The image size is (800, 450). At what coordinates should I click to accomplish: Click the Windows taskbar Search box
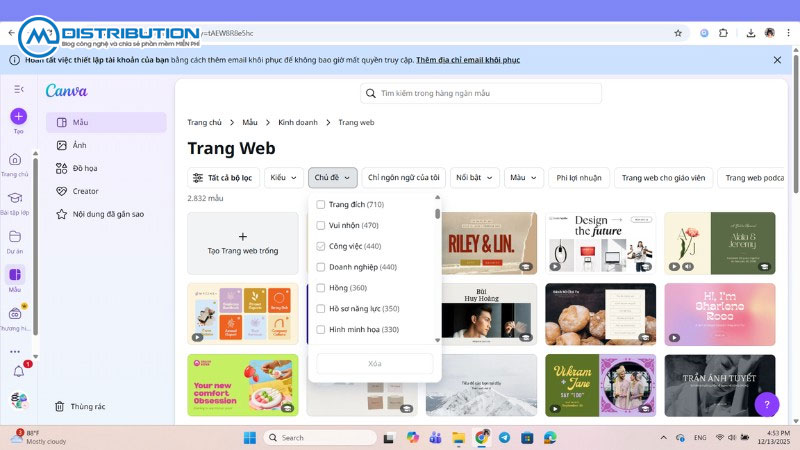(x=320, y=438)
